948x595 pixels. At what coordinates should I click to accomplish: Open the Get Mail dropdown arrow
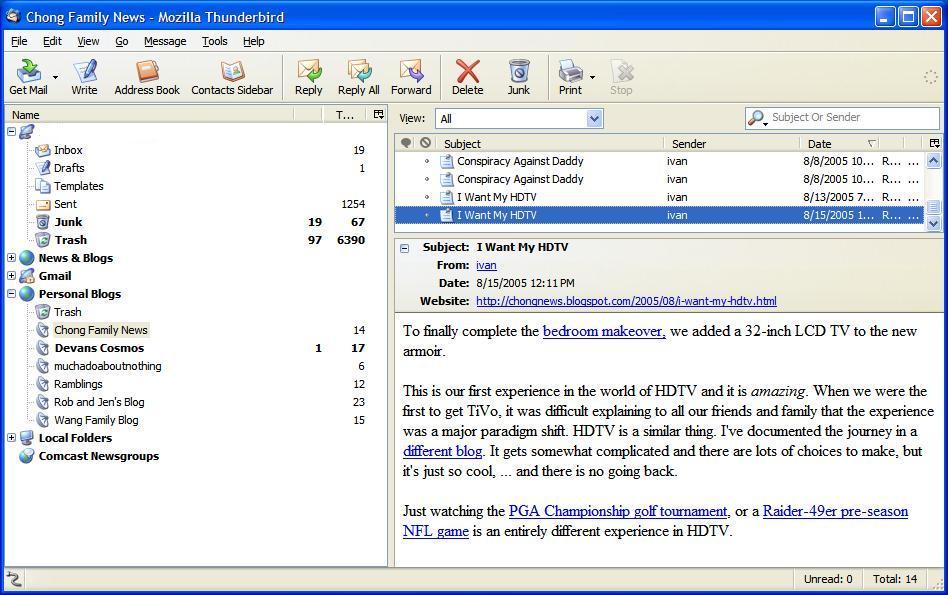[x=55, y=77]
